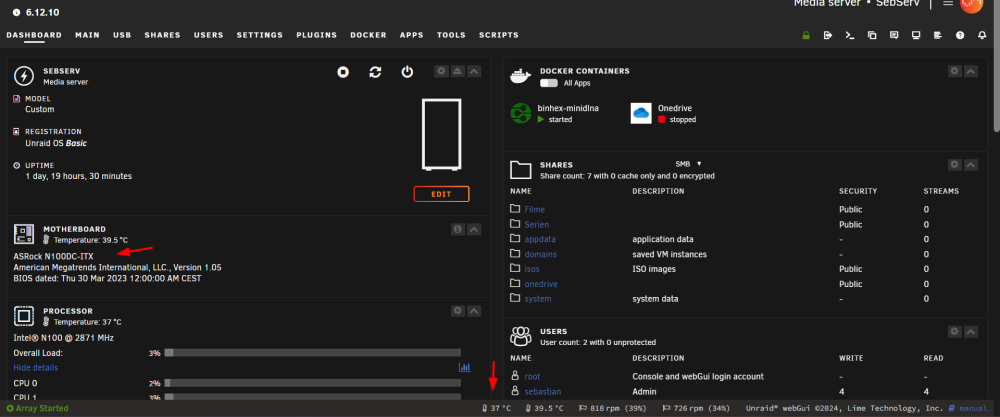1000x417 pixels.
Task: Open the hamburger menu in header
Action: (948, 3)
